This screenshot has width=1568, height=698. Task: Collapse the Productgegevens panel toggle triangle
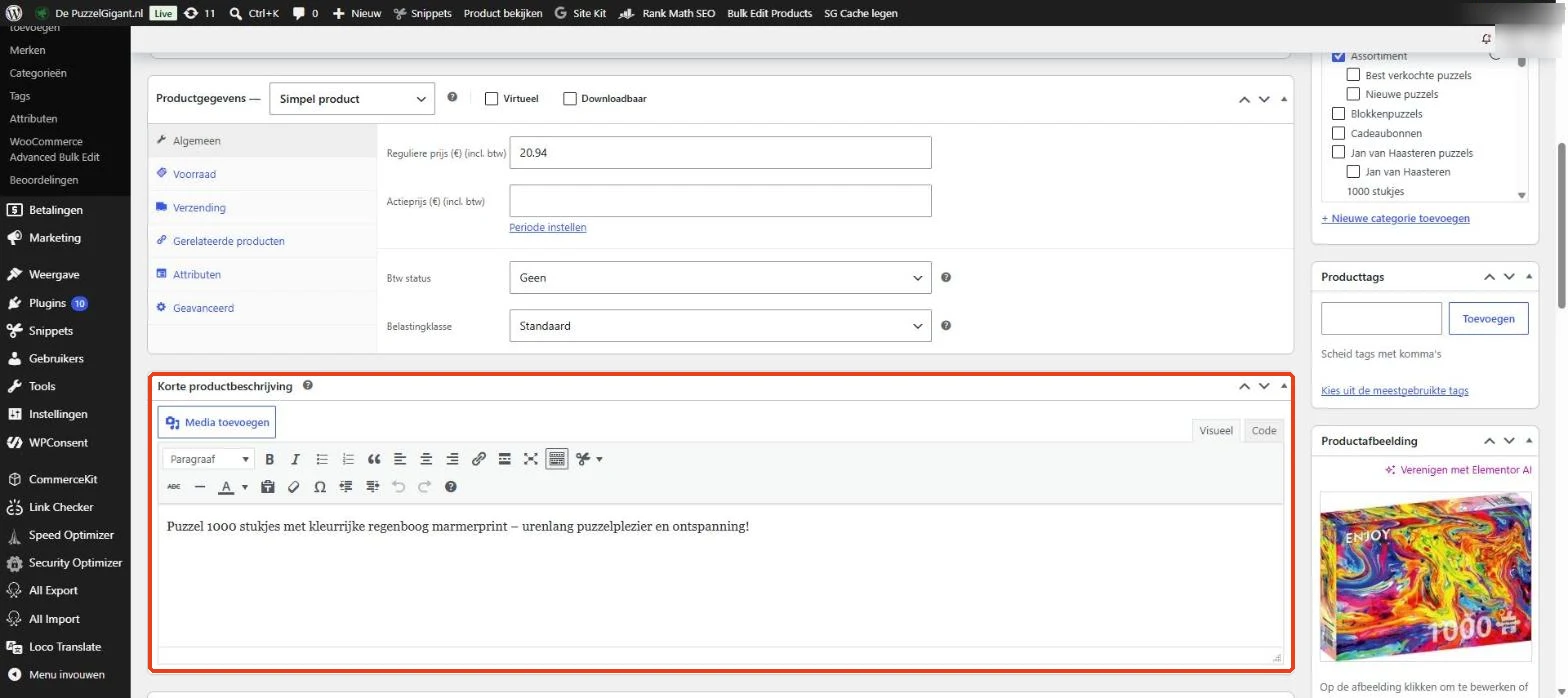pos(1284,99)
